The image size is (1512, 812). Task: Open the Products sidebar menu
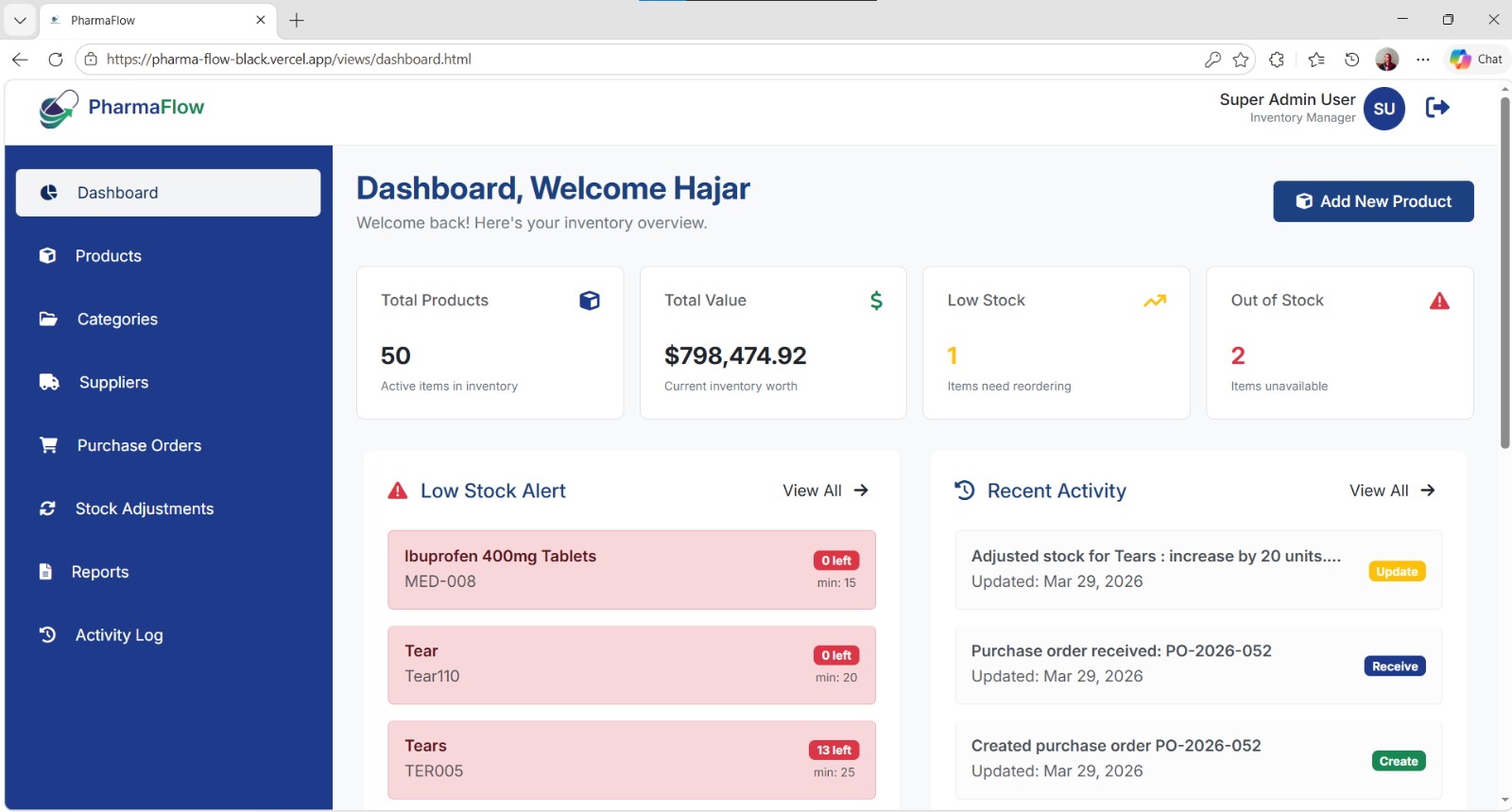[168, 256]
